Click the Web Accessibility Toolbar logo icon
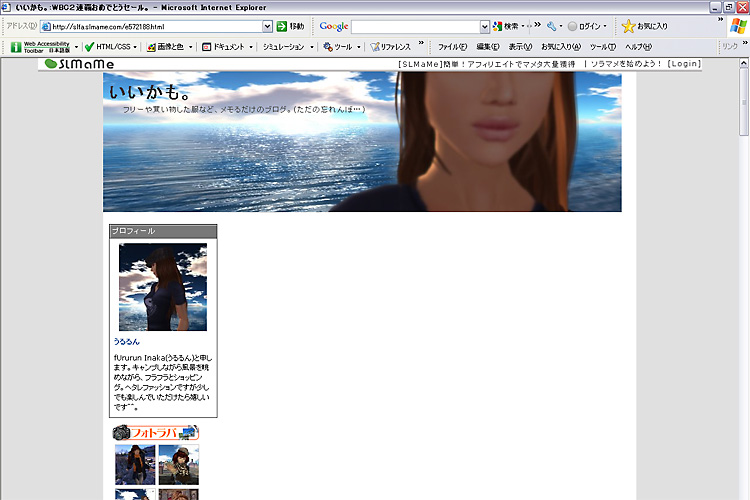750x500 pixels. click(x=16, y=47)
